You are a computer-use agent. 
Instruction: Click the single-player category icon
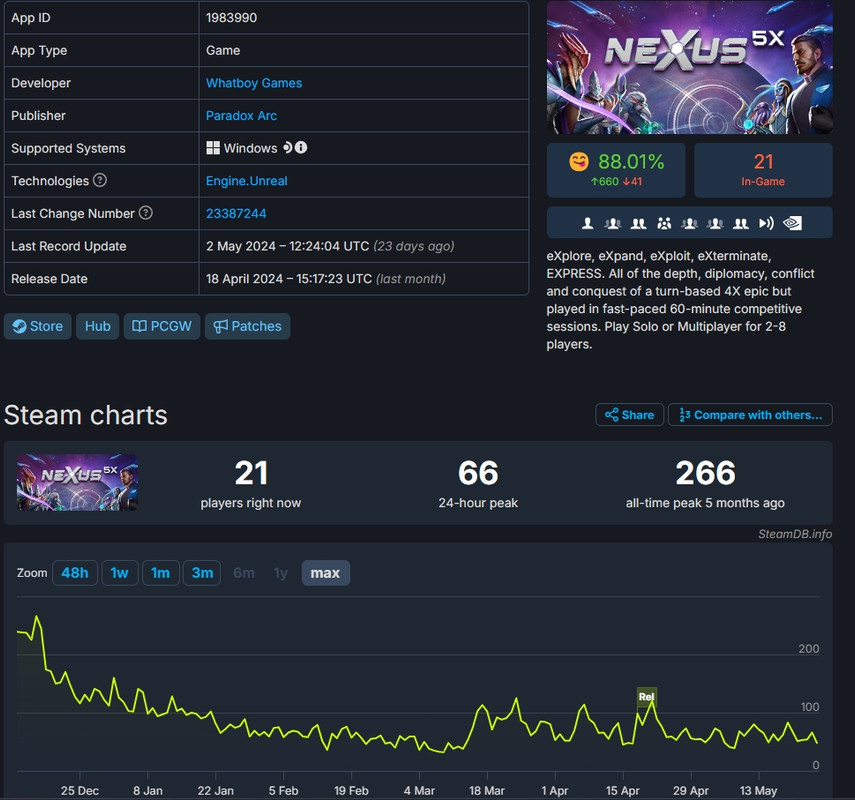[587, 223]
